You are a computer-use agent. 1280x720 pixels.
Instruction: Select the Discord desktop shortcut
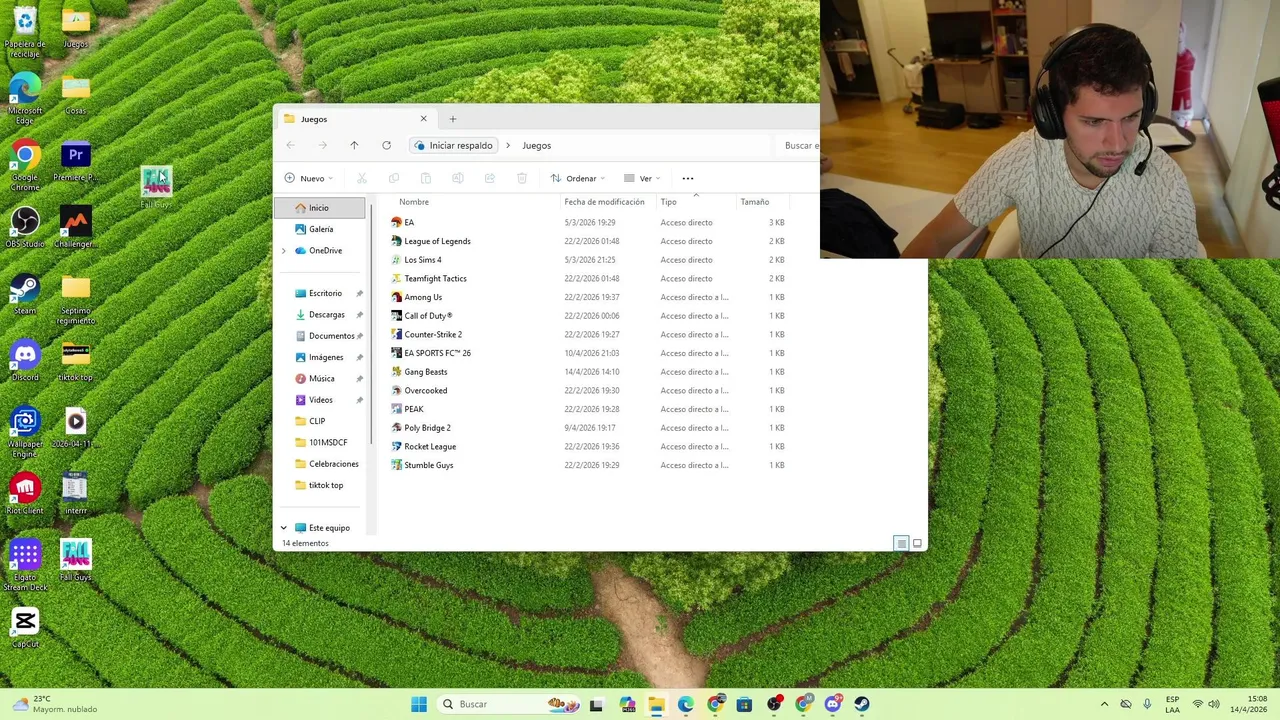coord(25,360)
